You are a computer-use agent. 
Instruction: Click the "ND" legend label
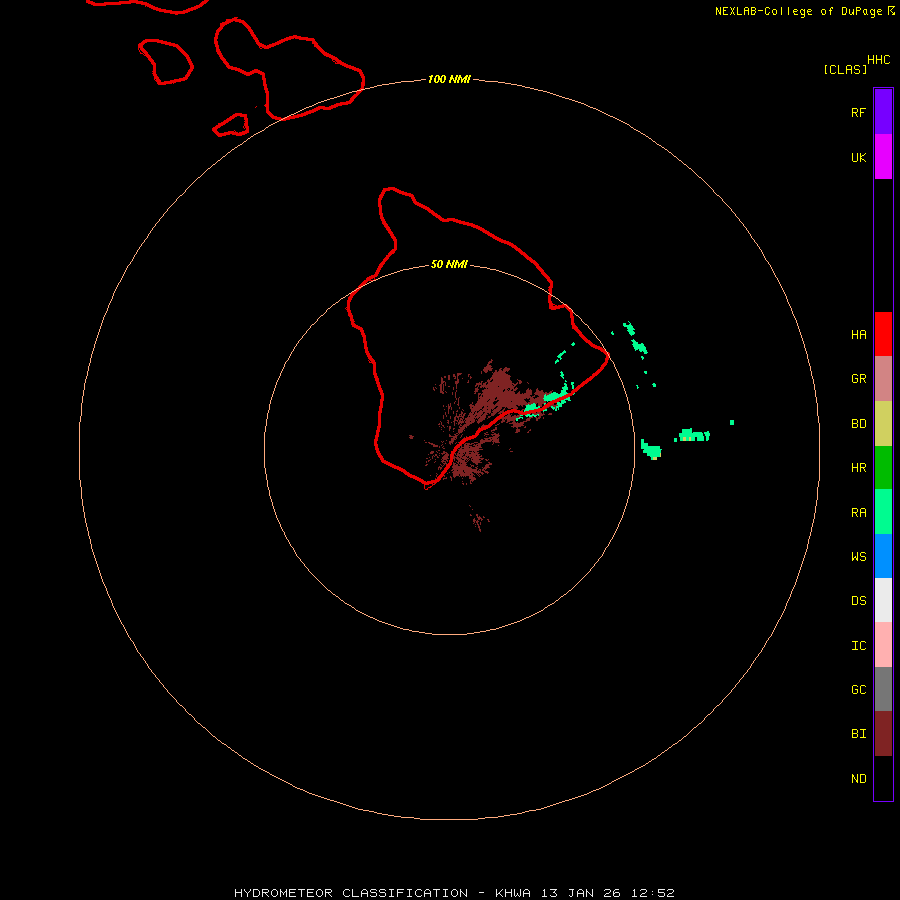(x=858, y=779)
